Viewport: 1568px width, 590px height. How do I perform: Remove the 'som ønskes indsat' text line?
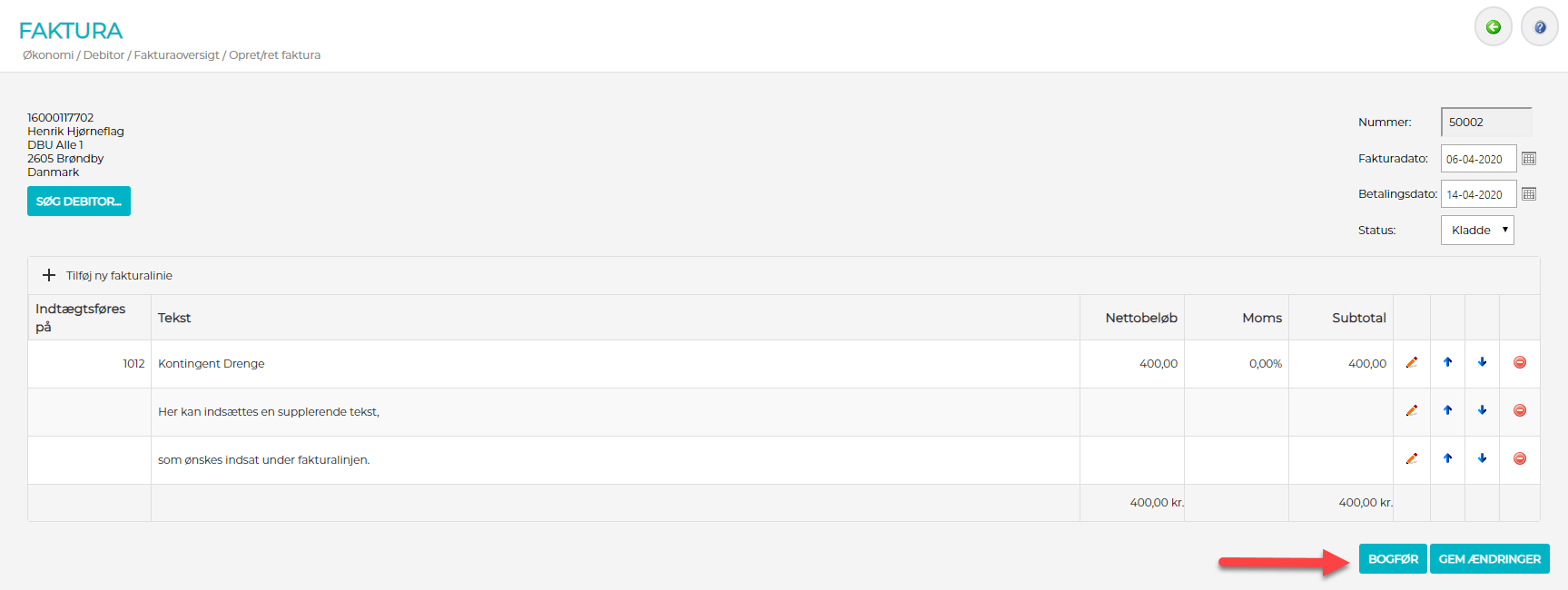tap(1520, 459)
